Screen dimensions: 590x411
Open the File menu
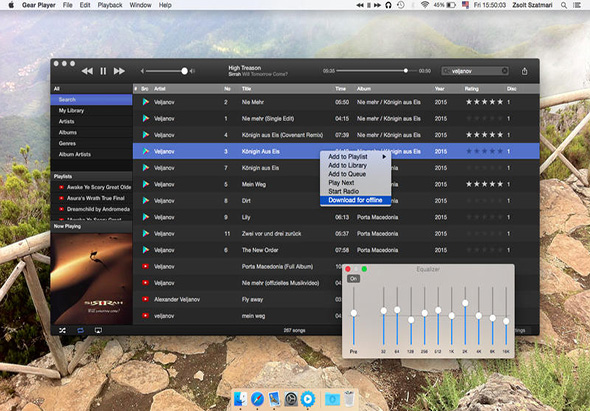(x=68, y=5)
